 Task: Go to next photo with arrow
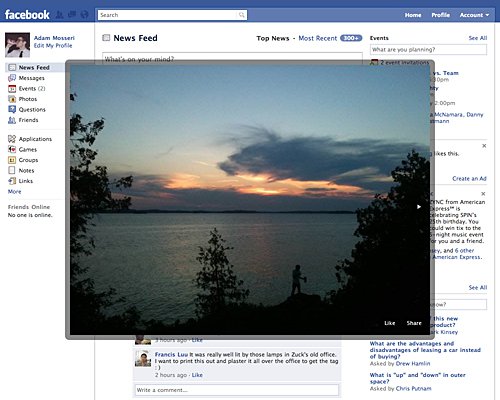[x=419, y=207]
